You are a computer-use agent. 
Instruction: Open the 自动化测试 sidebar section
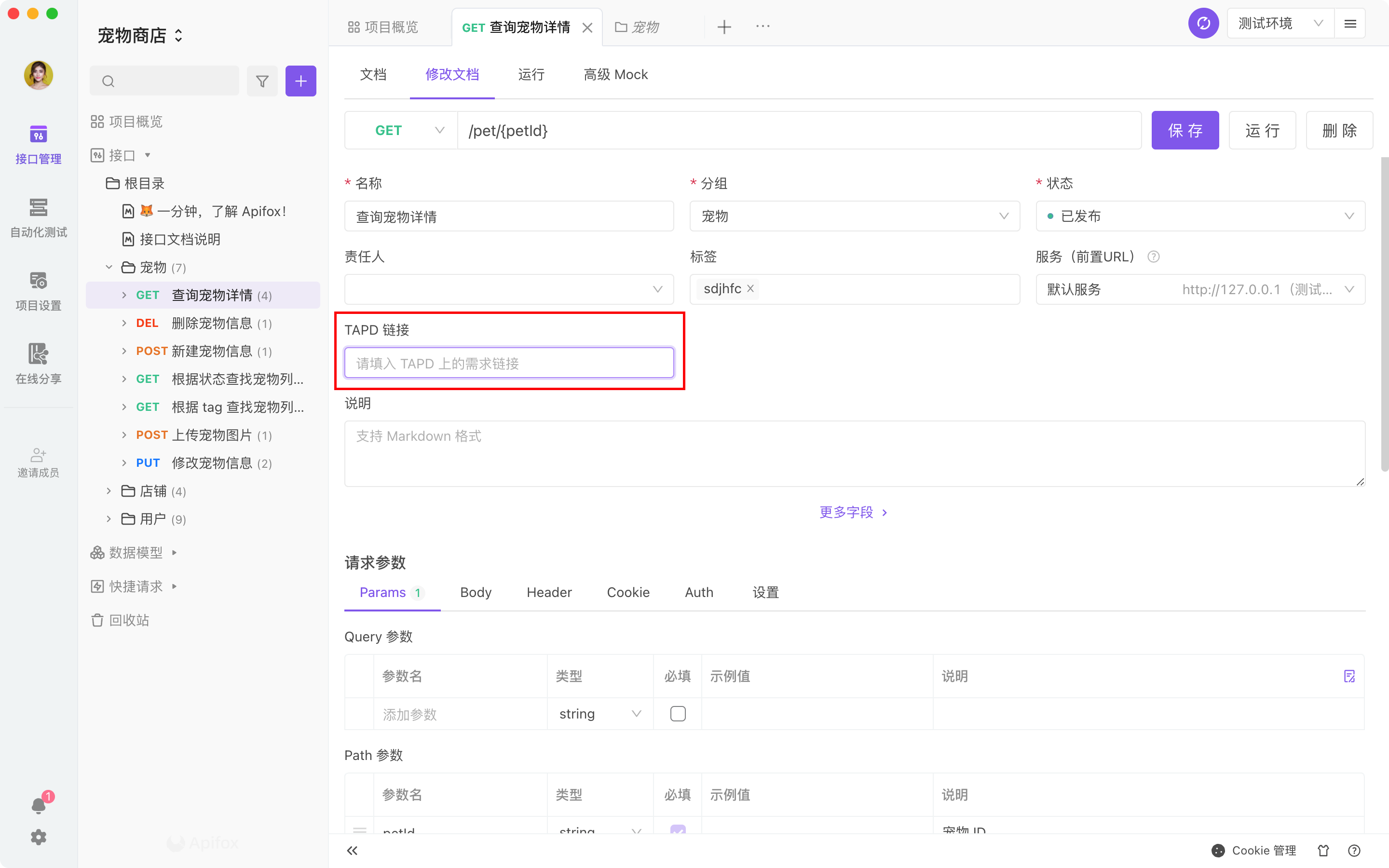(x=39, y=217)
